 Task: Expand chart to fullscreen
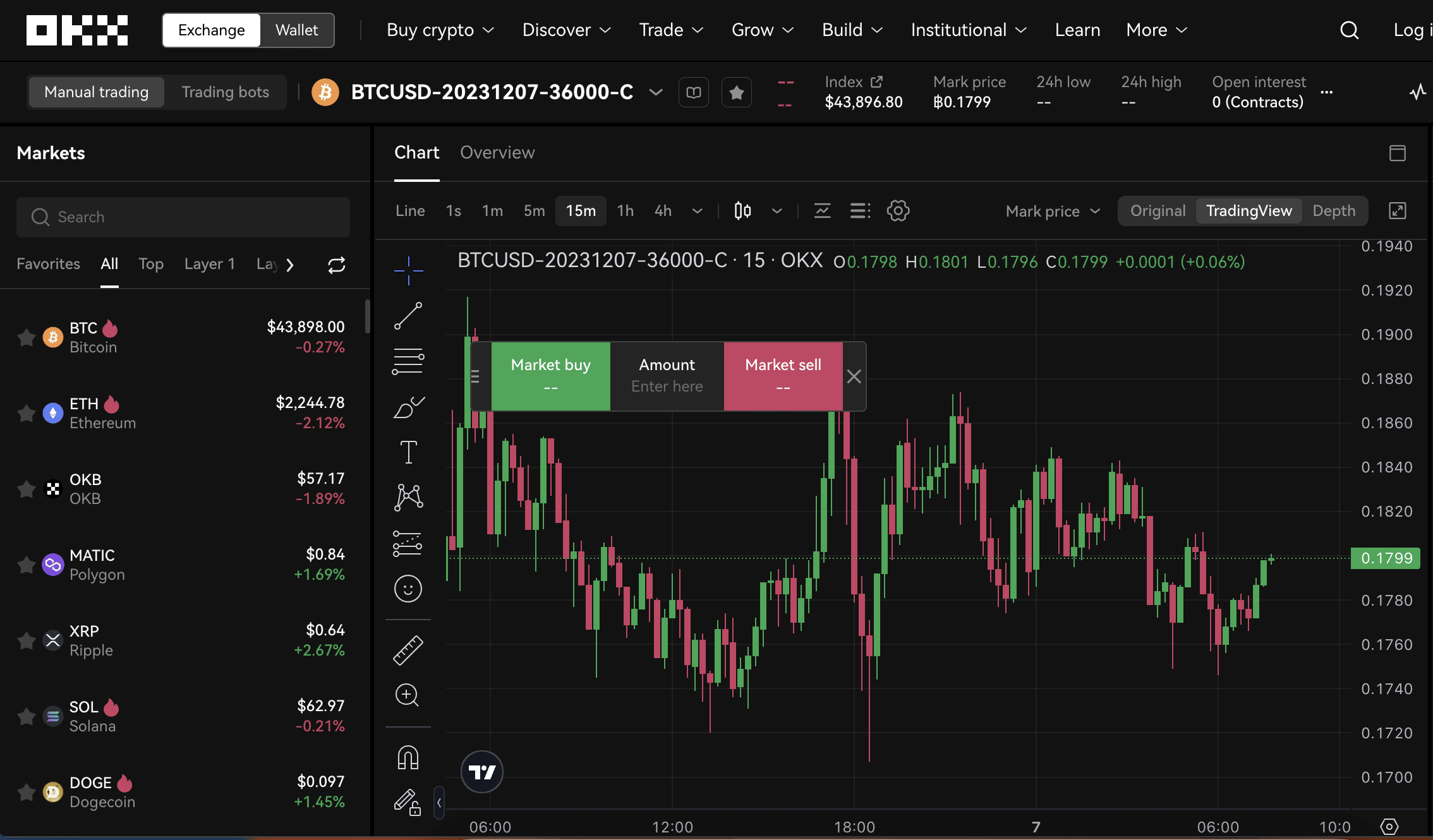pyautogui.click(x=1398, y=211)
